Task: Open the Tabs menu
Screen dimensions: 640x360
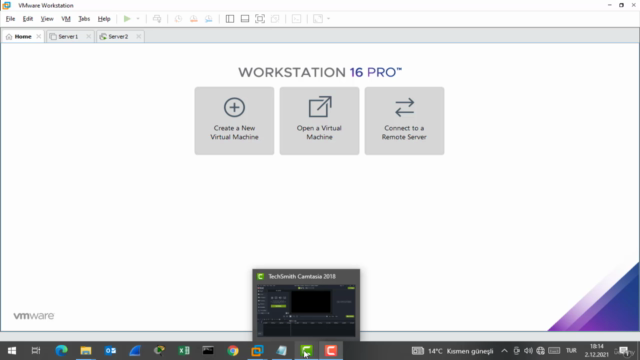Action: point(84,19)
